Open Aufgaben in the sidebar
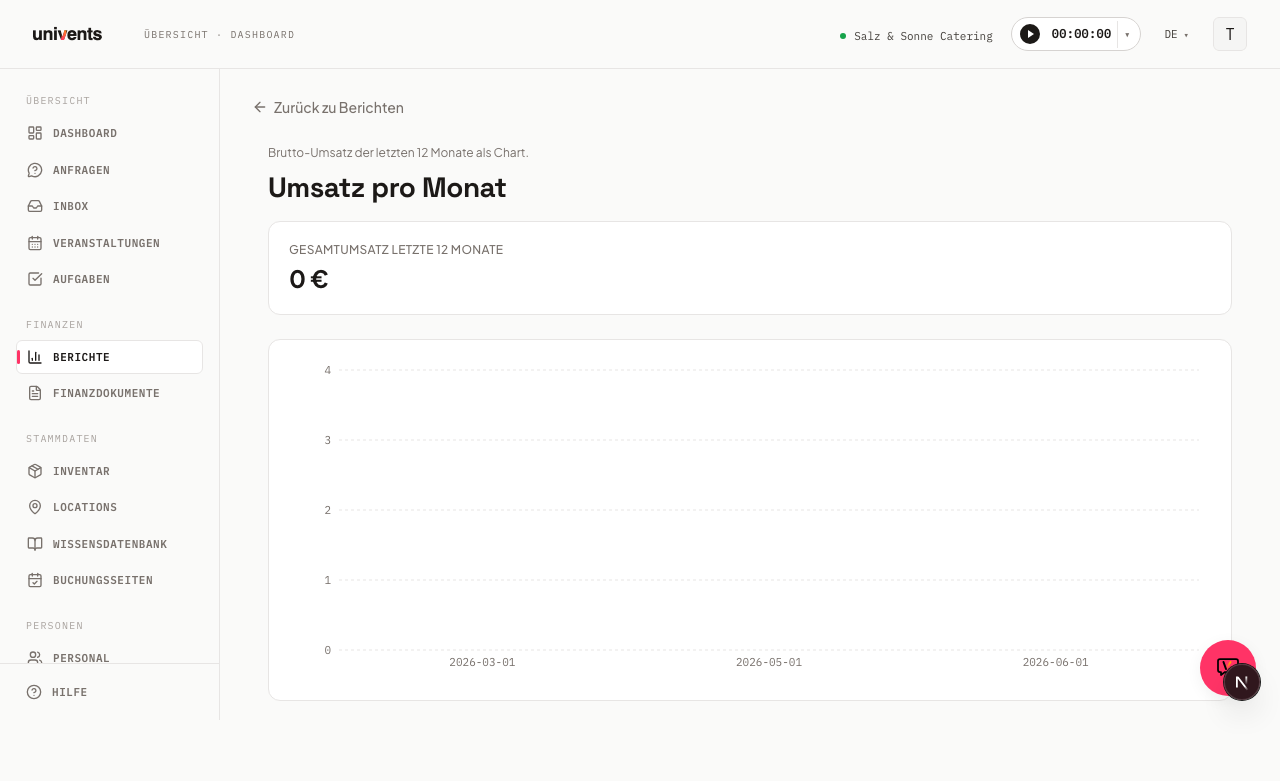 (110, 279)
